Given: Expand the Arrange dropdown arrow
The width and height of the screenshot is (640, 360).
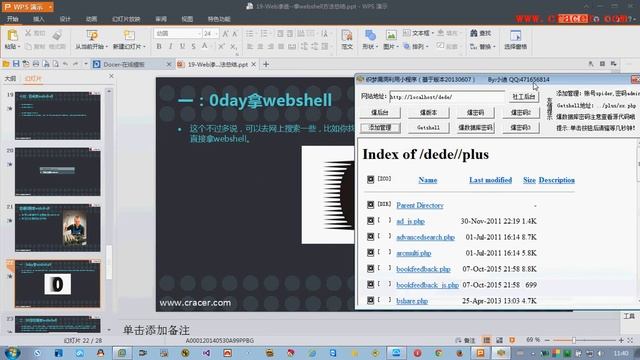Looking at the screenshot, I should click(427, 47).
